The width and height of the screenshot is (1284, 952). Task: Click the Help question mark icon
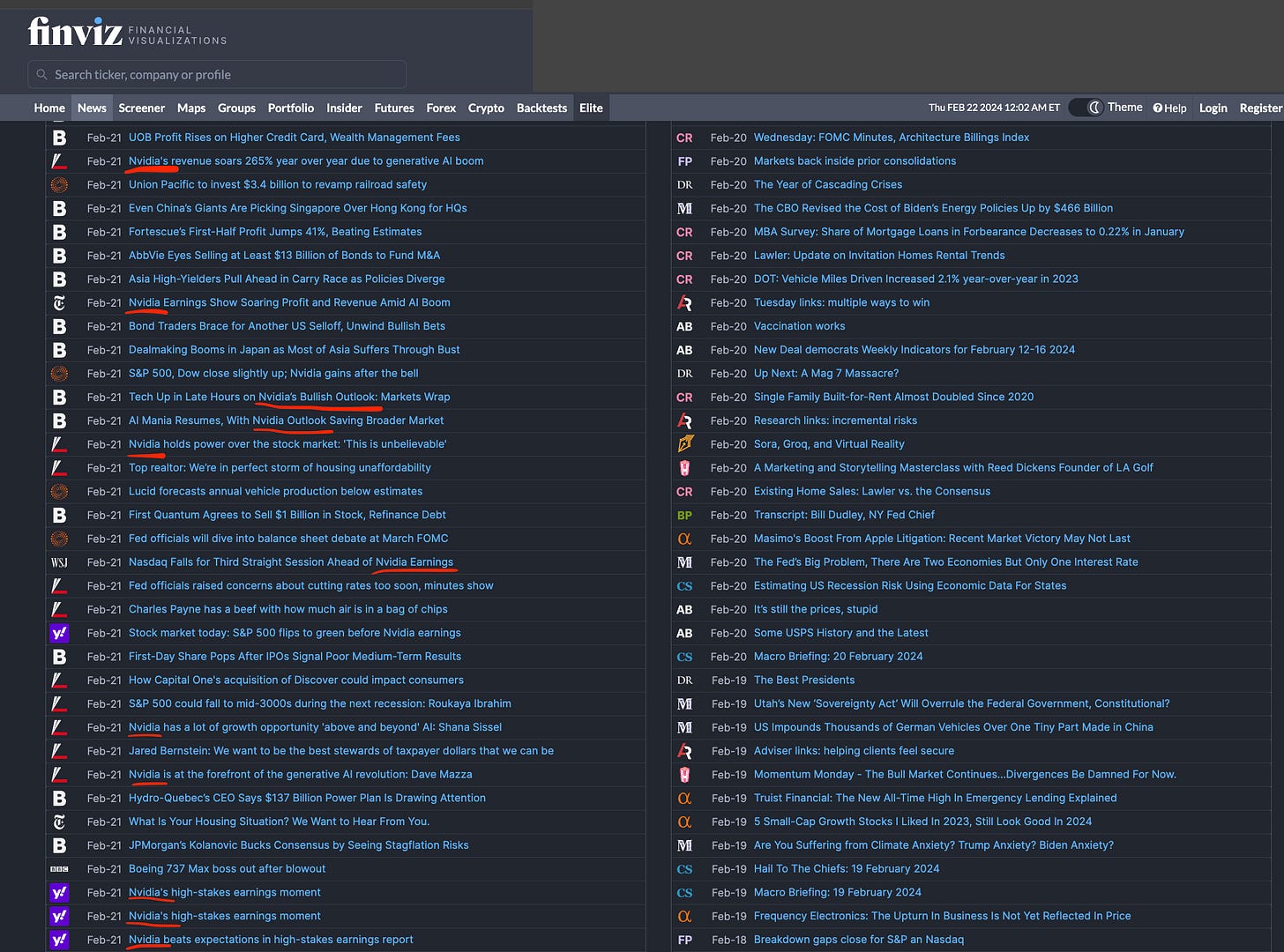[1158, 108]
